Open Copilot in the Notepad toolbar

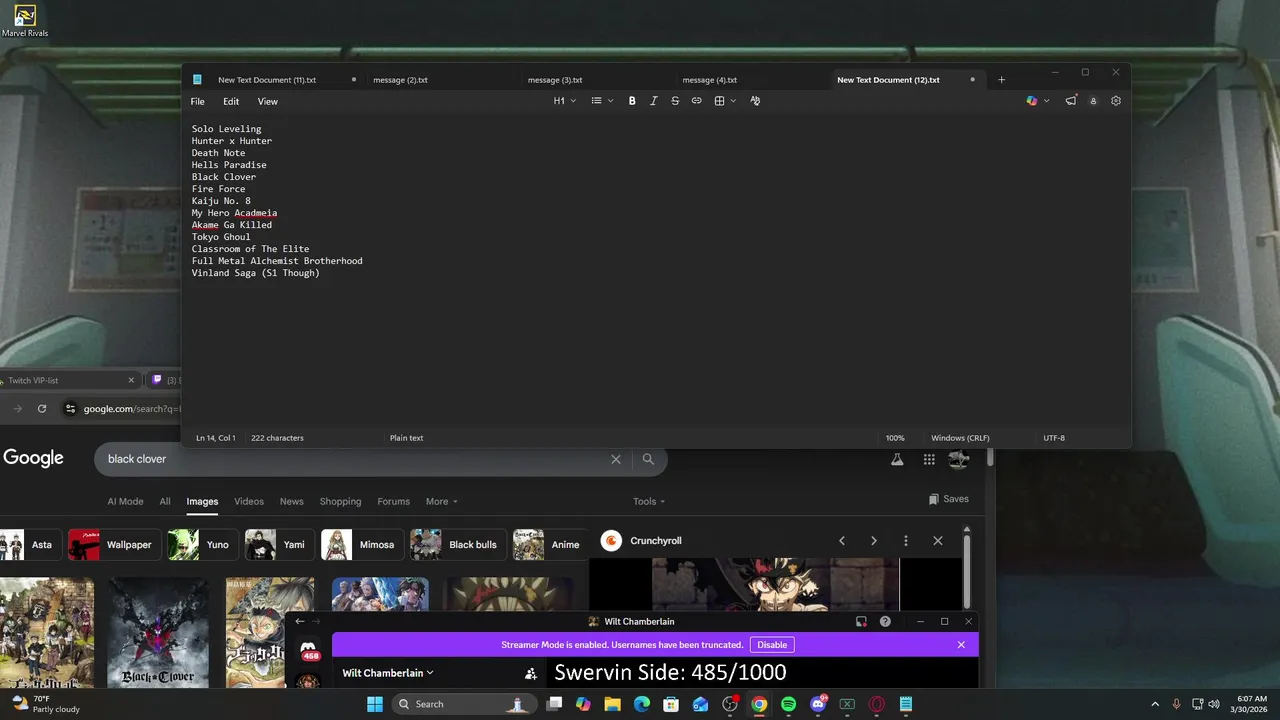(1032, 101)
